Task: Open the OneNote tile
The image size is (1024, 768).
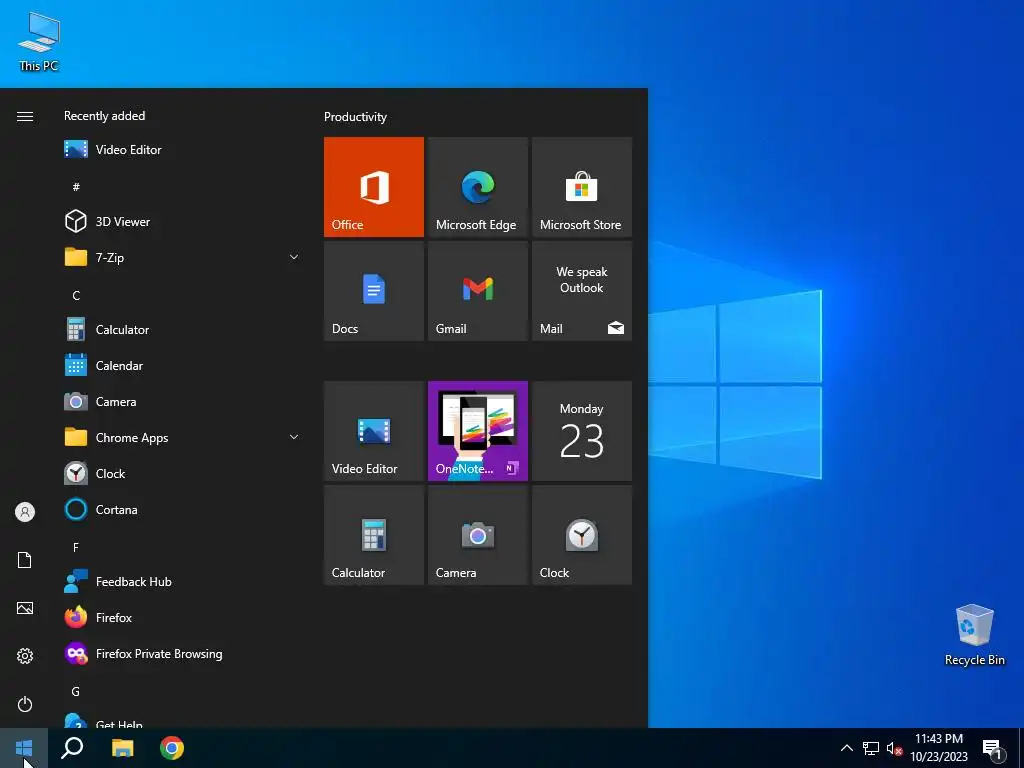Action: coord(477,431)
